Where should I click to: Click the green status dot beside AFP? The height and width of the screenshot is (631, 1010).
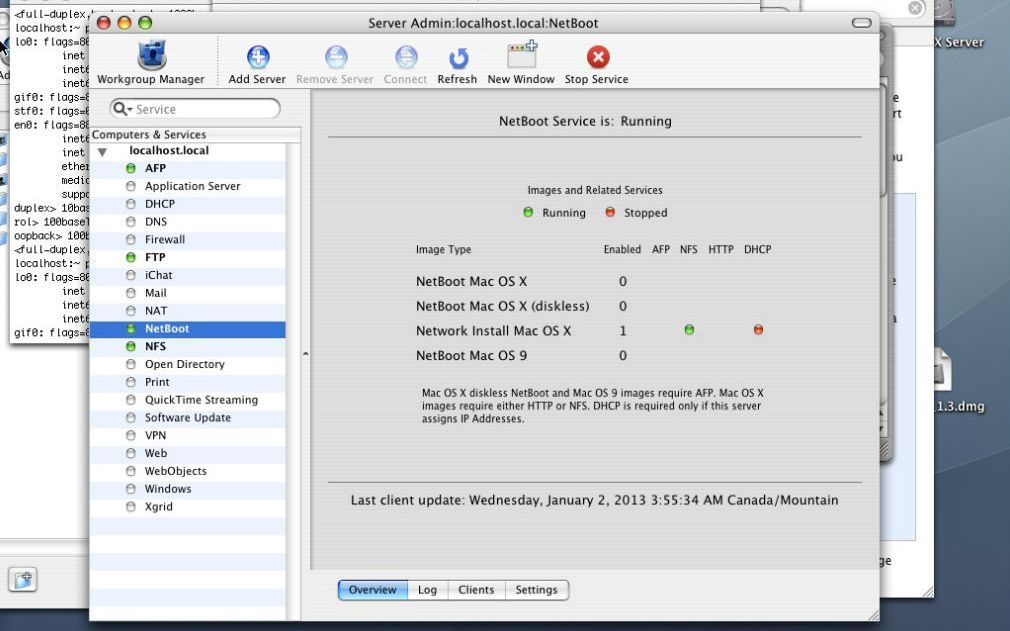pyautogui.click(x=131, y=168)
